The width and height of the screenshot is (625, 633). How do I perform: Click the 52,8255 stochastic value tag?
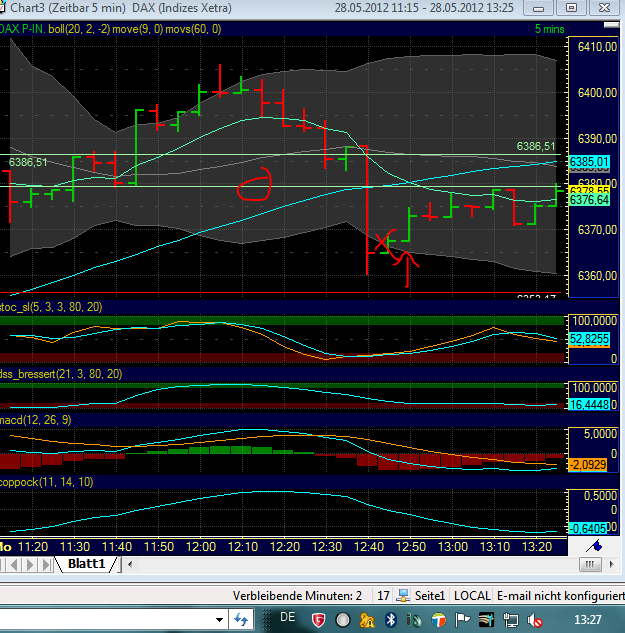(589, 339)
